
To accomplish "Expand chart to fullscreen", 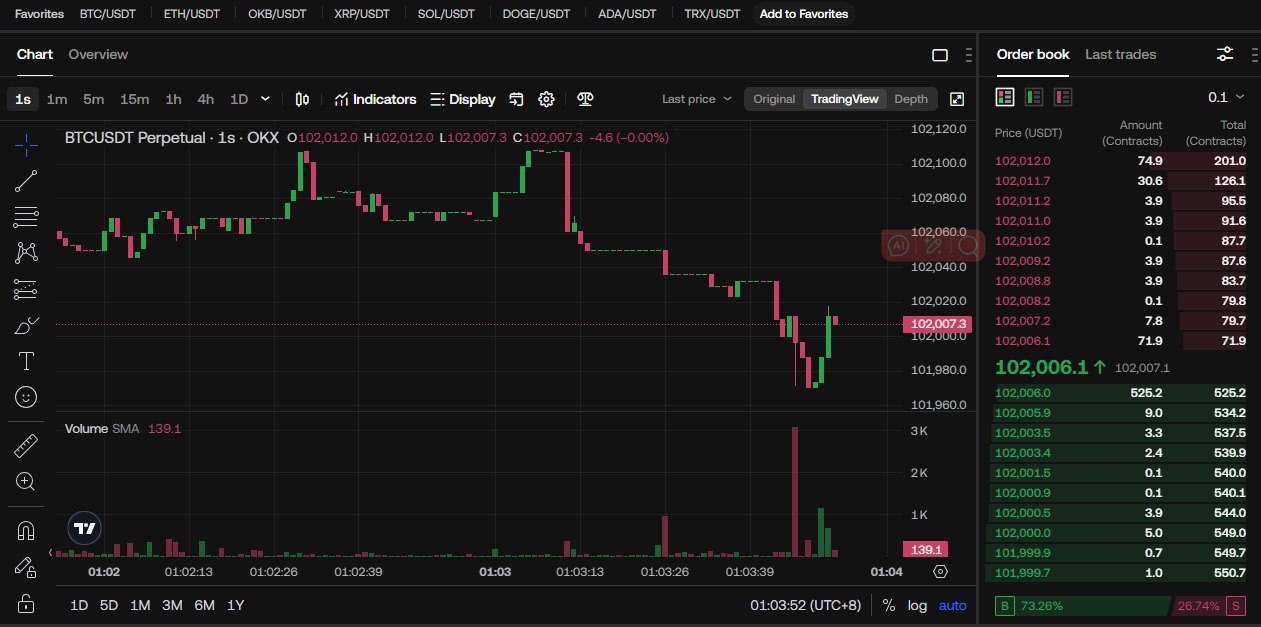I will pyautogui.click(x=957, y=99).
